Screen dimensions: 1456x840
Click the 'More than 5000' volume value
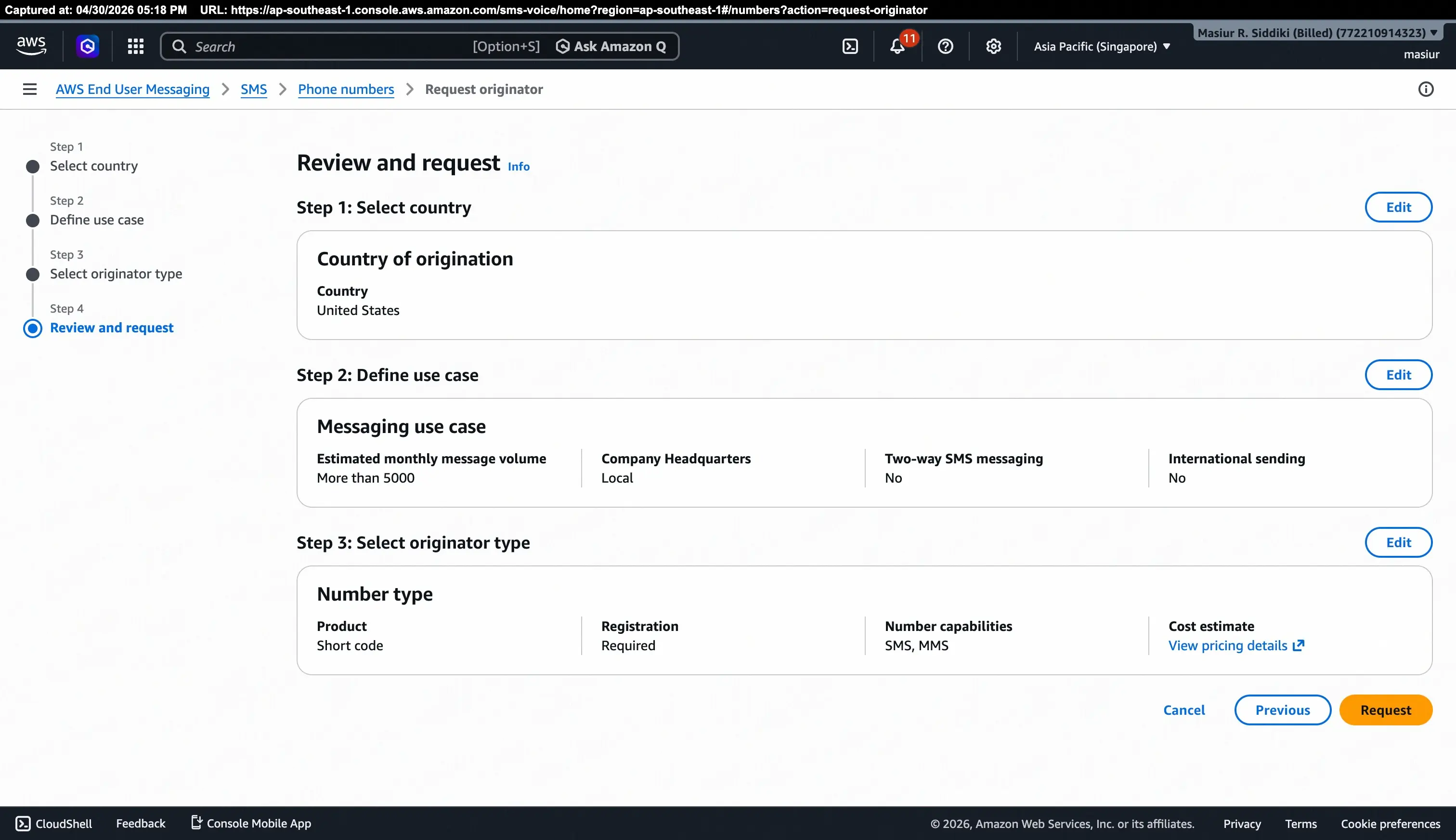click(365, 478)
